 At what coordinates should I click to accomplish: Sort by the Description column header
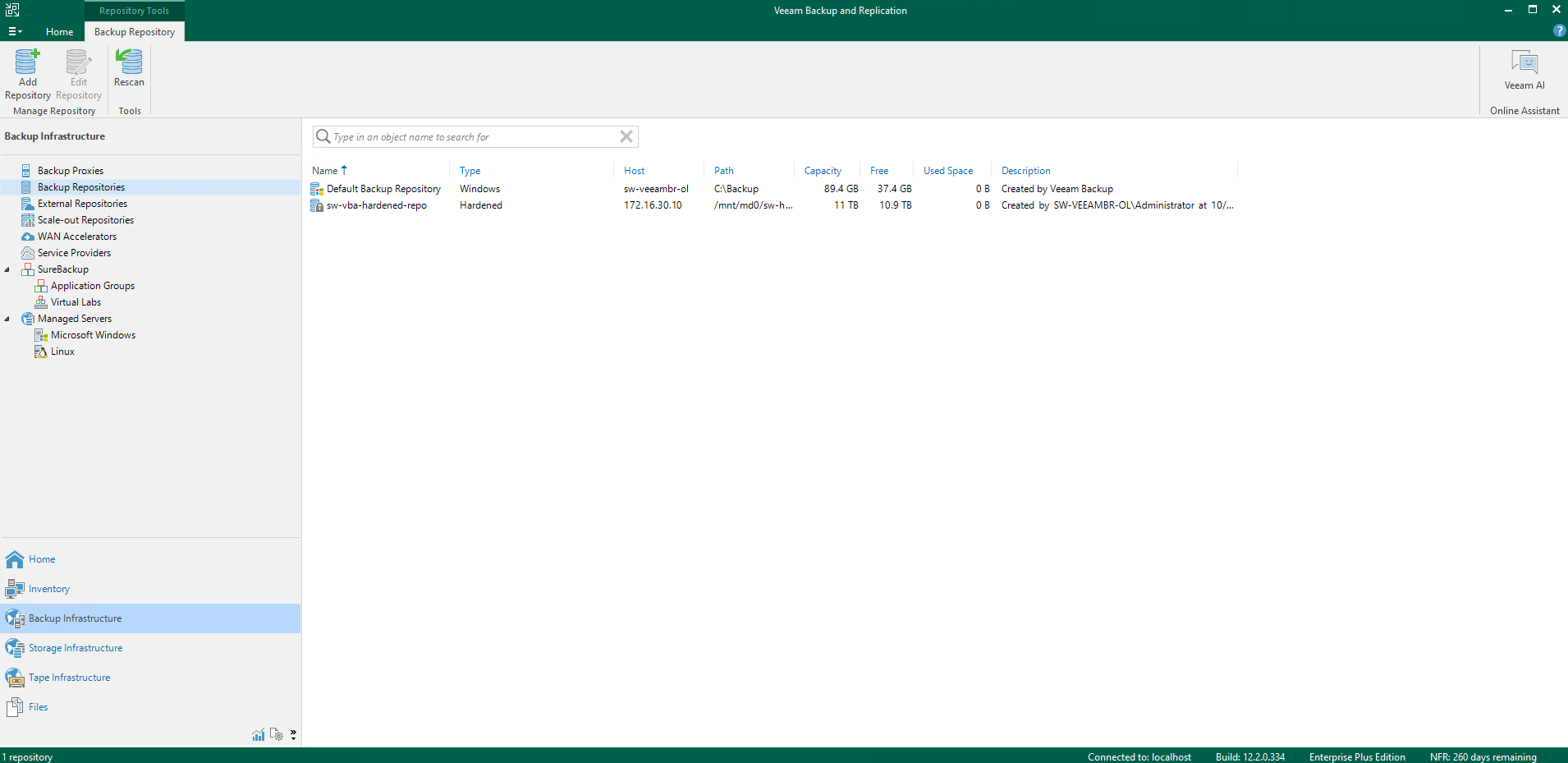(x=1026, y=171)
